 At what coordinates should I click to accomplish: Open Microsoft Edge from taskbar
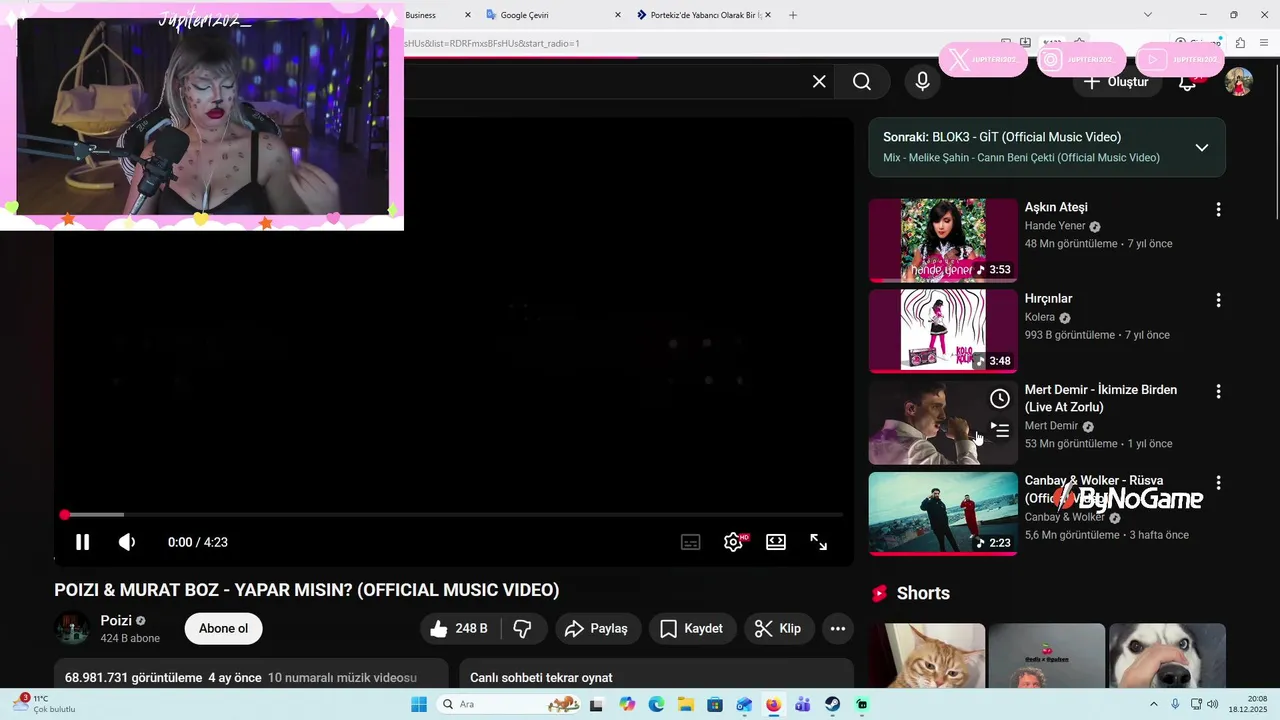coord(656,704)
